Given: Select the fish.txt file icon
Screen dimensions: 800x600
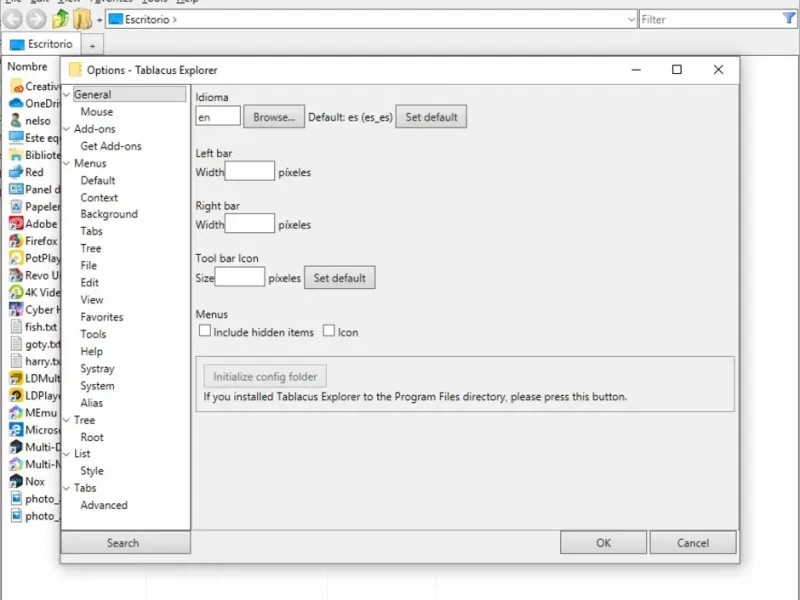Looking at the screenshot, I should (x=16, y=327).
